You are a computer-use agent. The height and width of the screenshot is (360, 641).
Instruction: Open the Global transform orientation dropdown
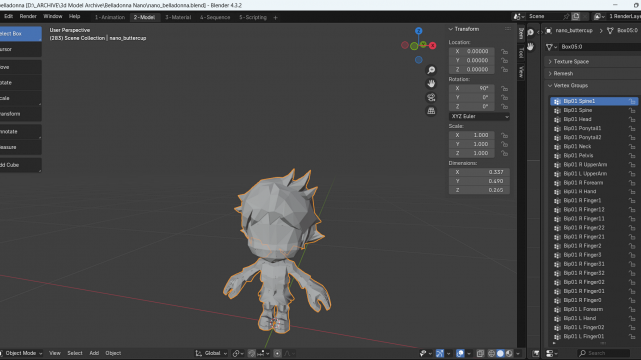pos(211,353)
